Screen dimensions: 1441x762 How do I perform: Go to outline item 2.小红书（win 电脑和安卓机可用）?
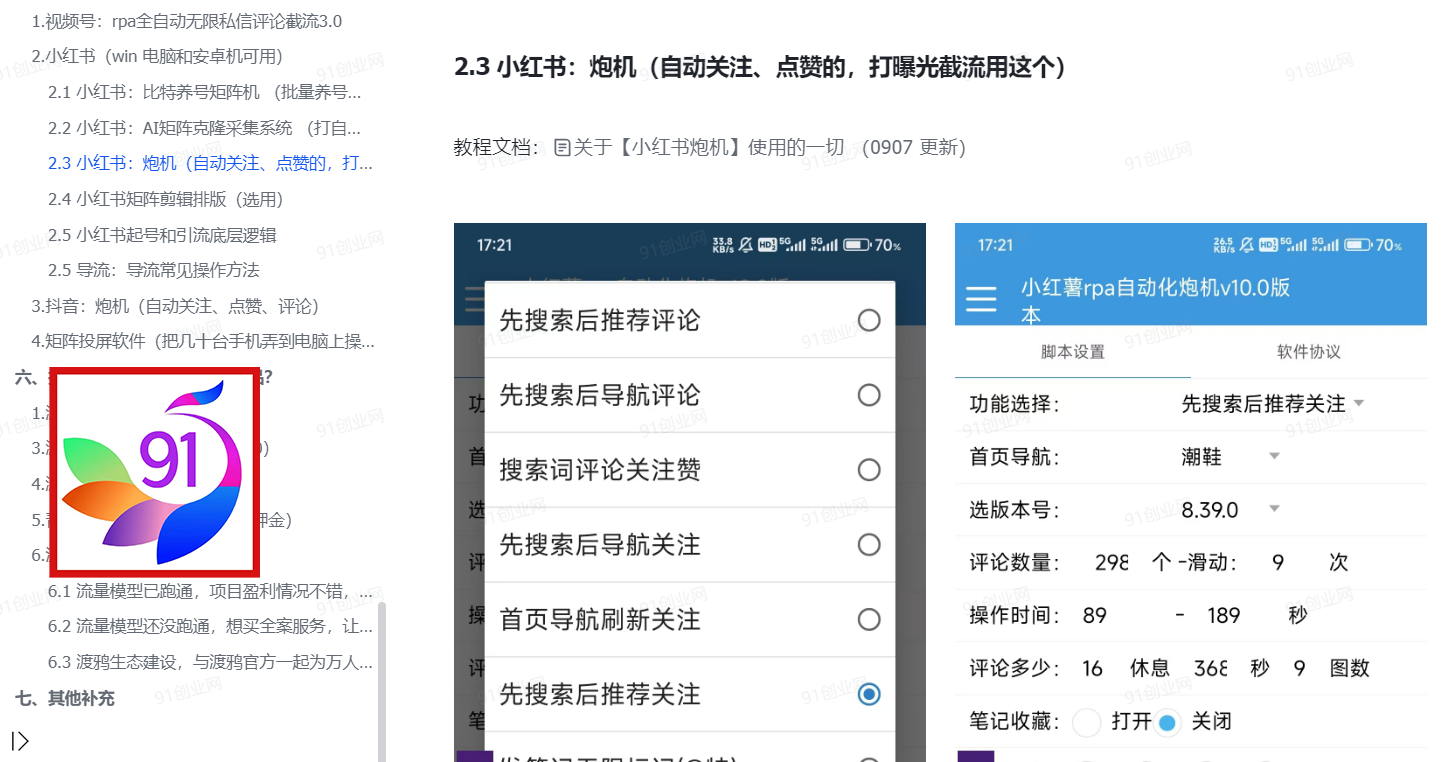pyautogui.click(x=157, y=56)
